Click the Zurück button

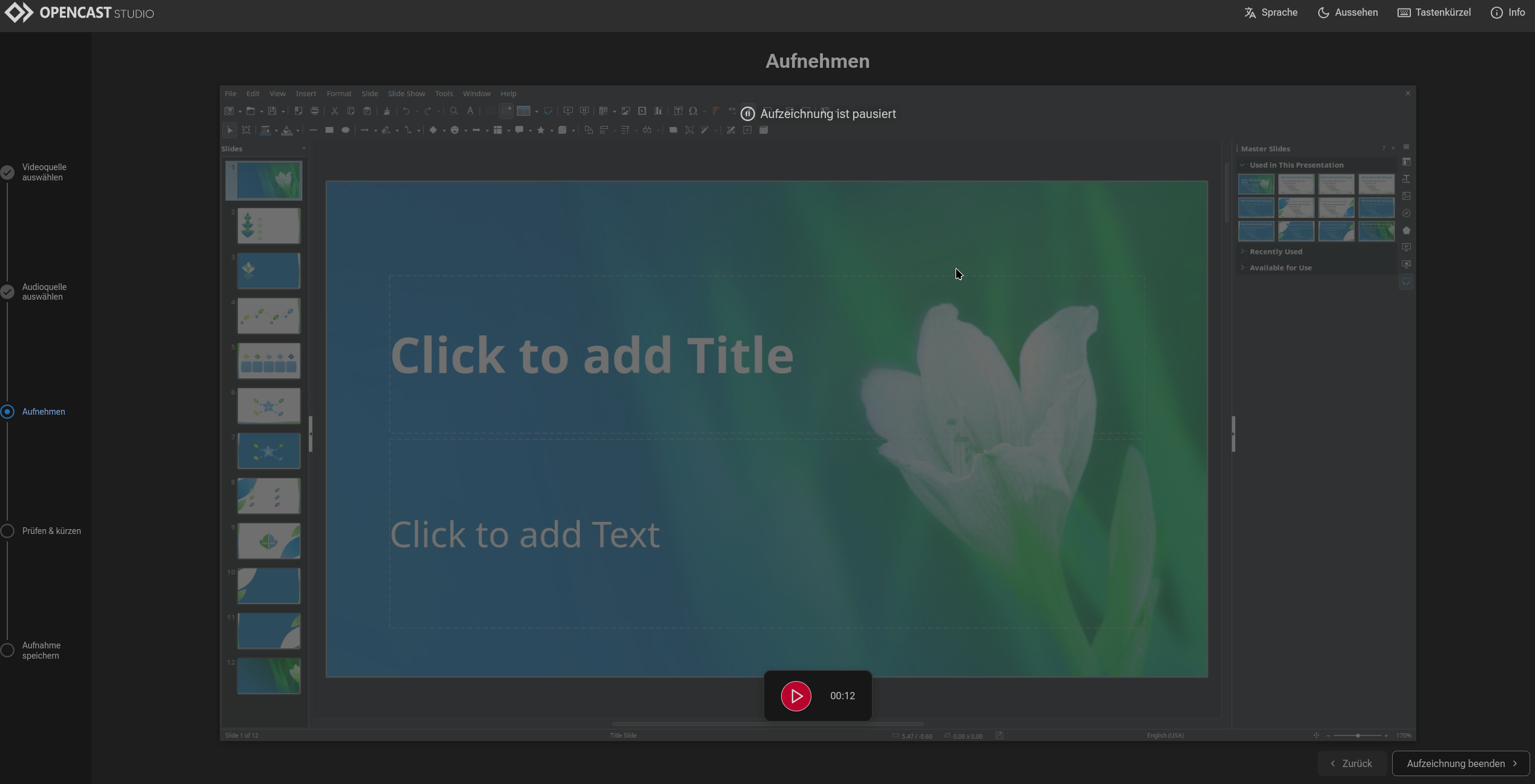click(1351, 763)
